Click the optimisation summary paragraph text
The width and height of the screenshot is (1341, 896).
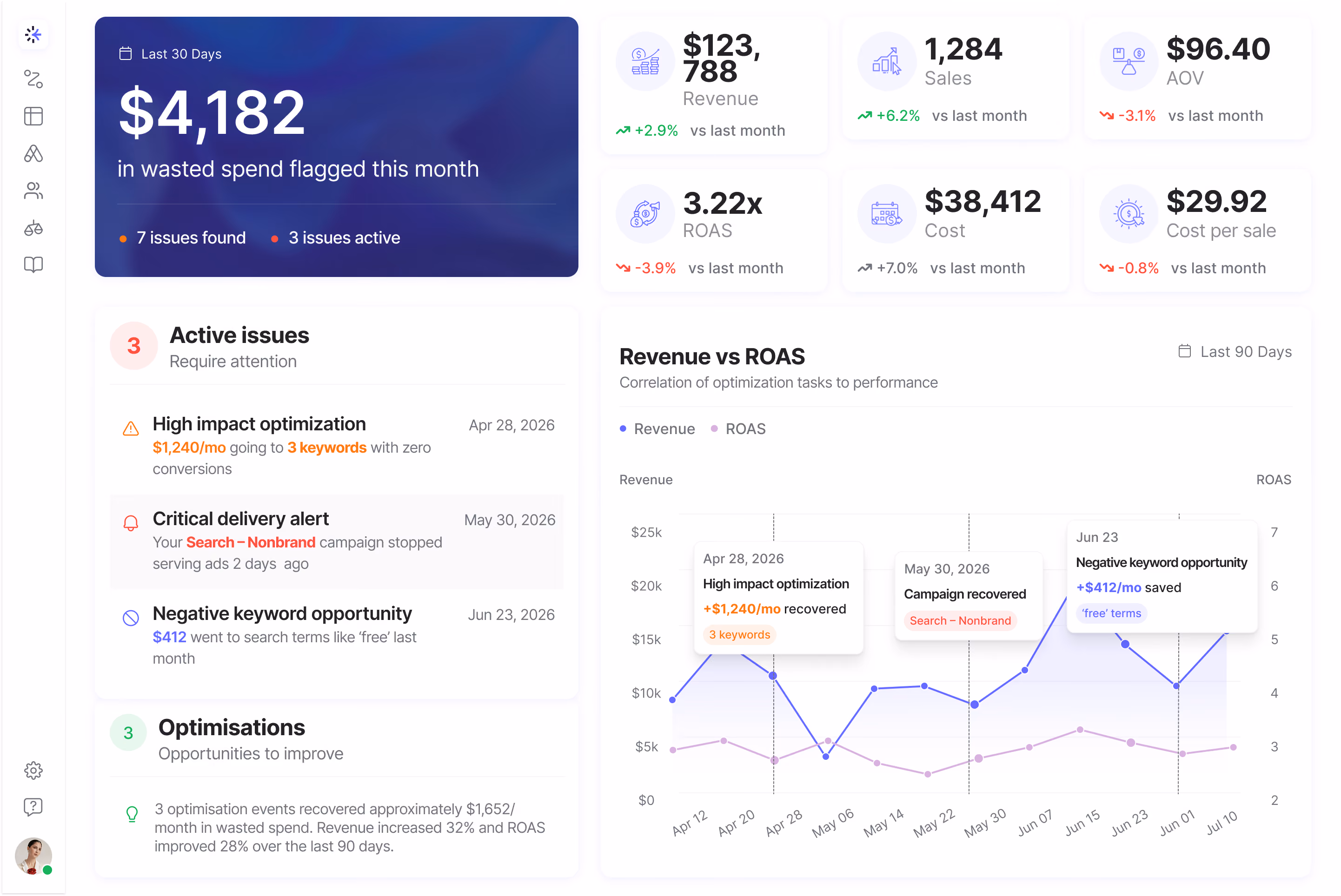pos(349,827)
